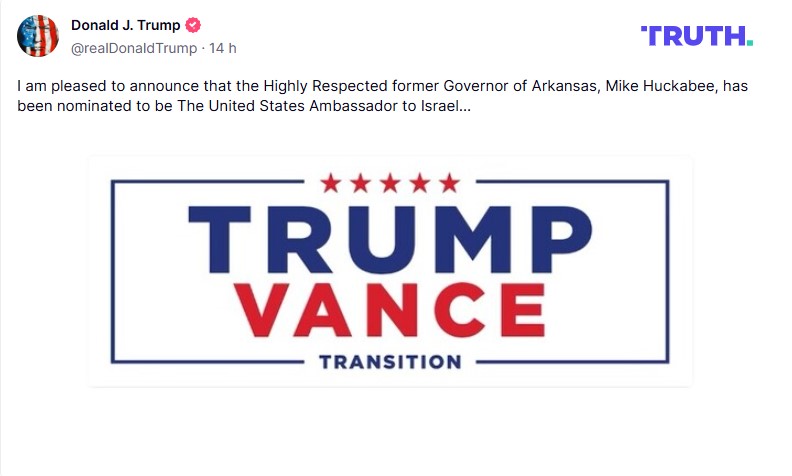Click the red verified badge
This screenshot has height=476, width=792.
click(x=194, y=26)
